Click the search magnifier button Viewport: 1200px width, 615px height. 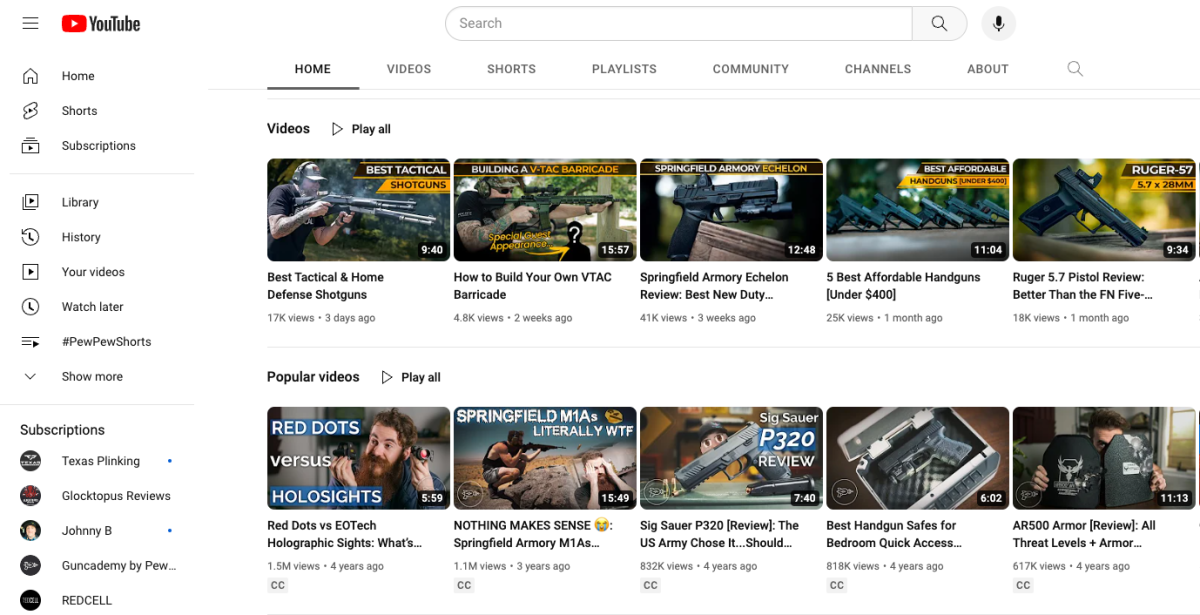tap(939, 23)
